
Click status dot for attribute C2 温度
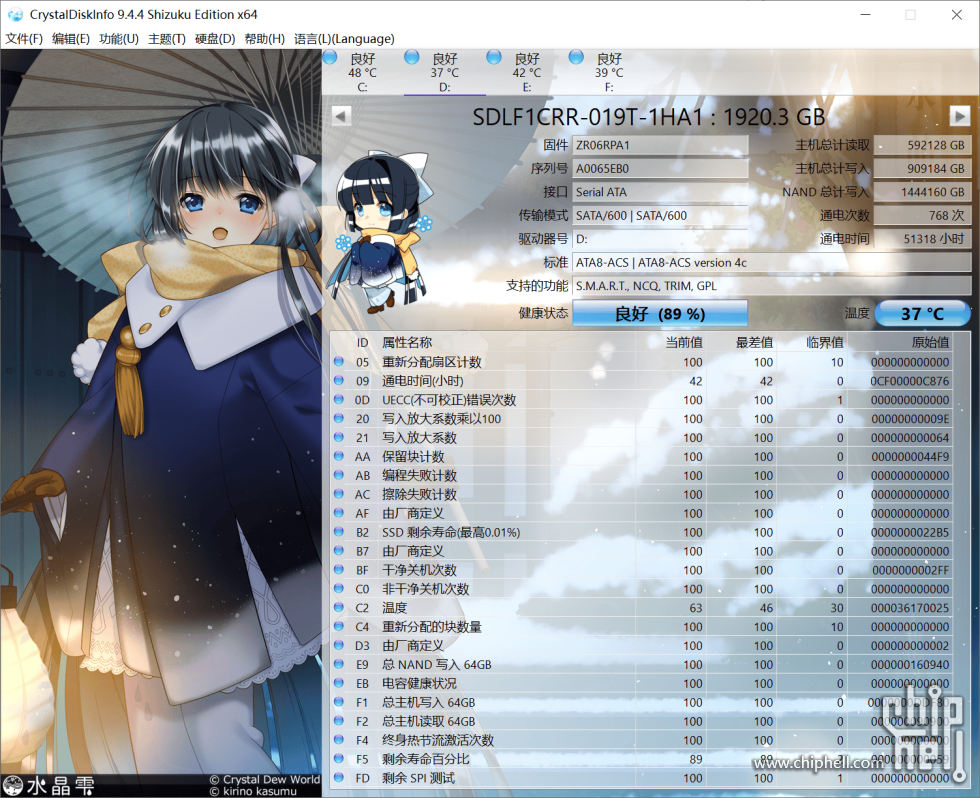(x=339, y=607)
